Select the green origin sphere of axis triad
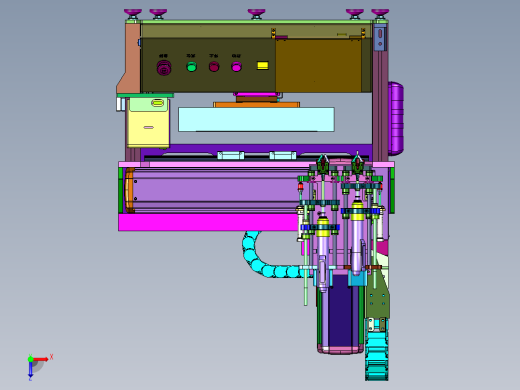Image resolution: width=520 pixels, height=390 pixels. [30, 359]
